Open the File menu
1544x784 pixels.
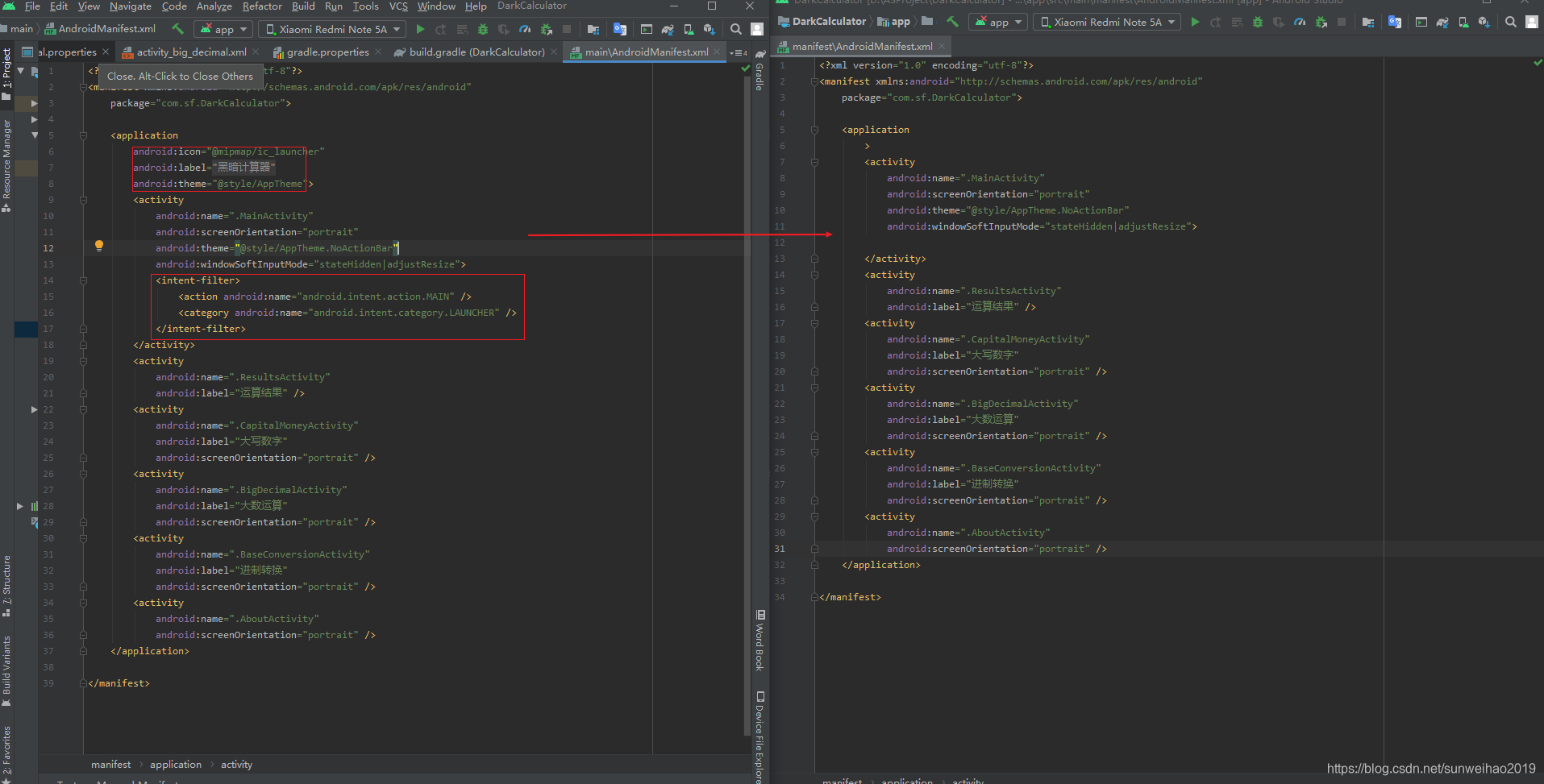32,6
